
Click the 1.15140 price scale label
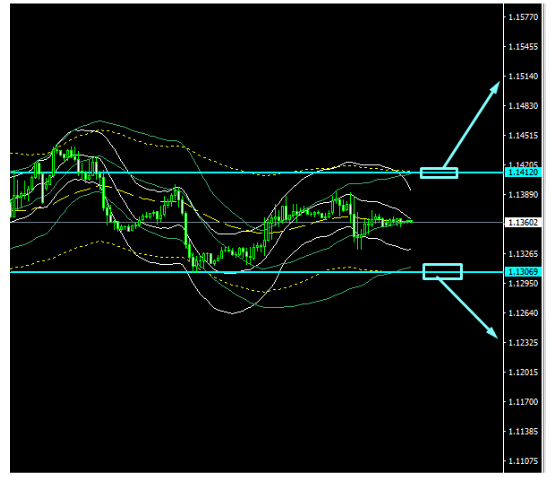point(523,76)
